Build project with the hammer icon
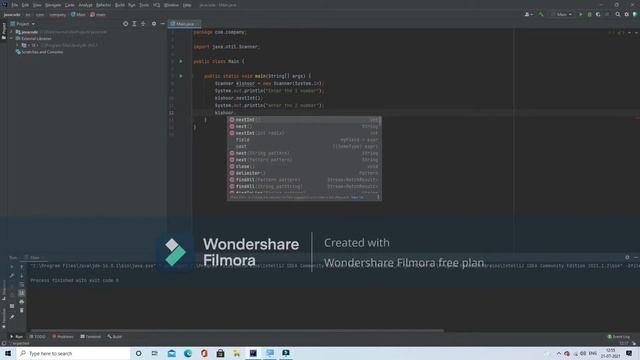 (x=541, y=14)
